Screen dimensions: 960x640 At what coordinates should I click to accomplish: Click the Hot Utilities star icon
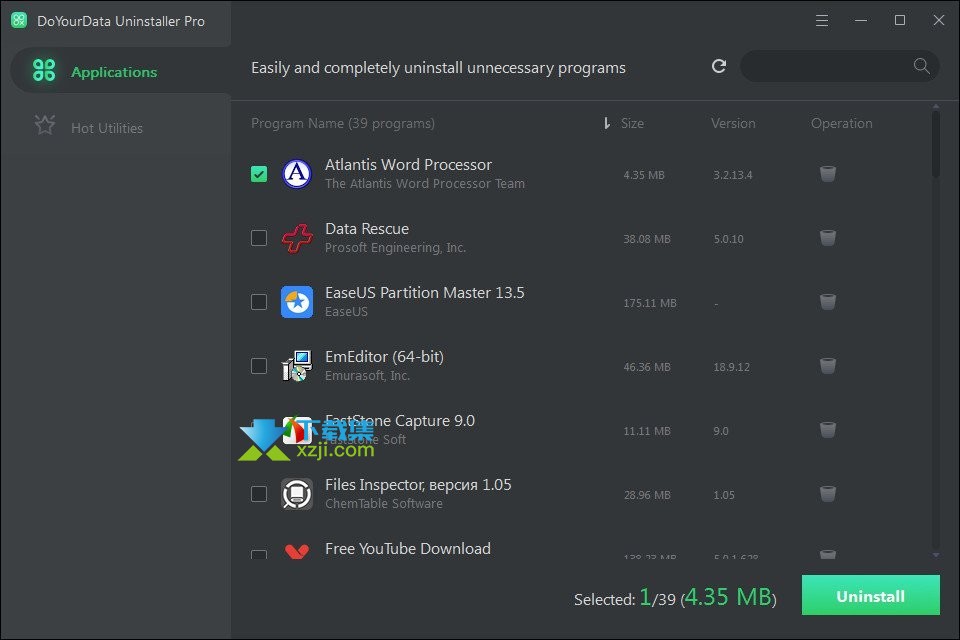(x=45, y=126)
